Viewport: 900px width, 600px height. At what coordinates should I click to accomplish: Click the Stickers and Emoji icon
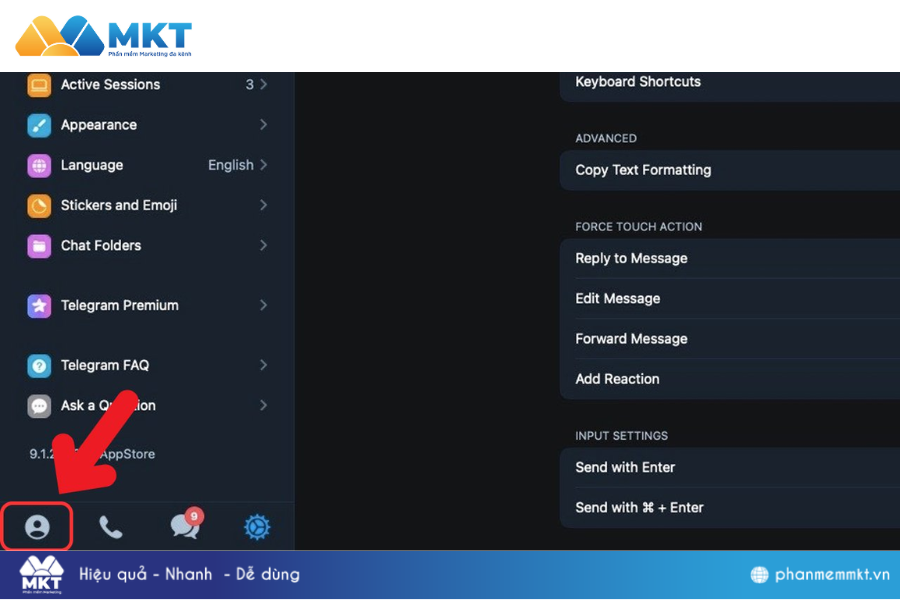coord(39,206)
